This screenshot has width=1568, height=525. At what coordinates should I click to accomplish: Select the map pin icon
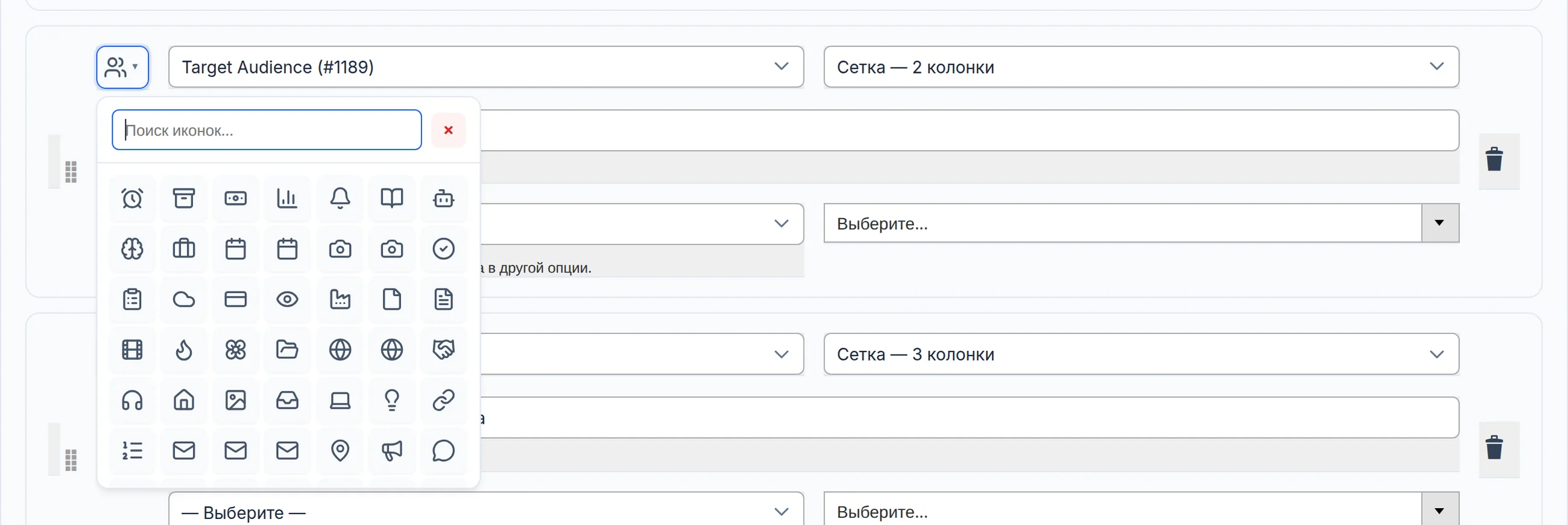[340, 451]
